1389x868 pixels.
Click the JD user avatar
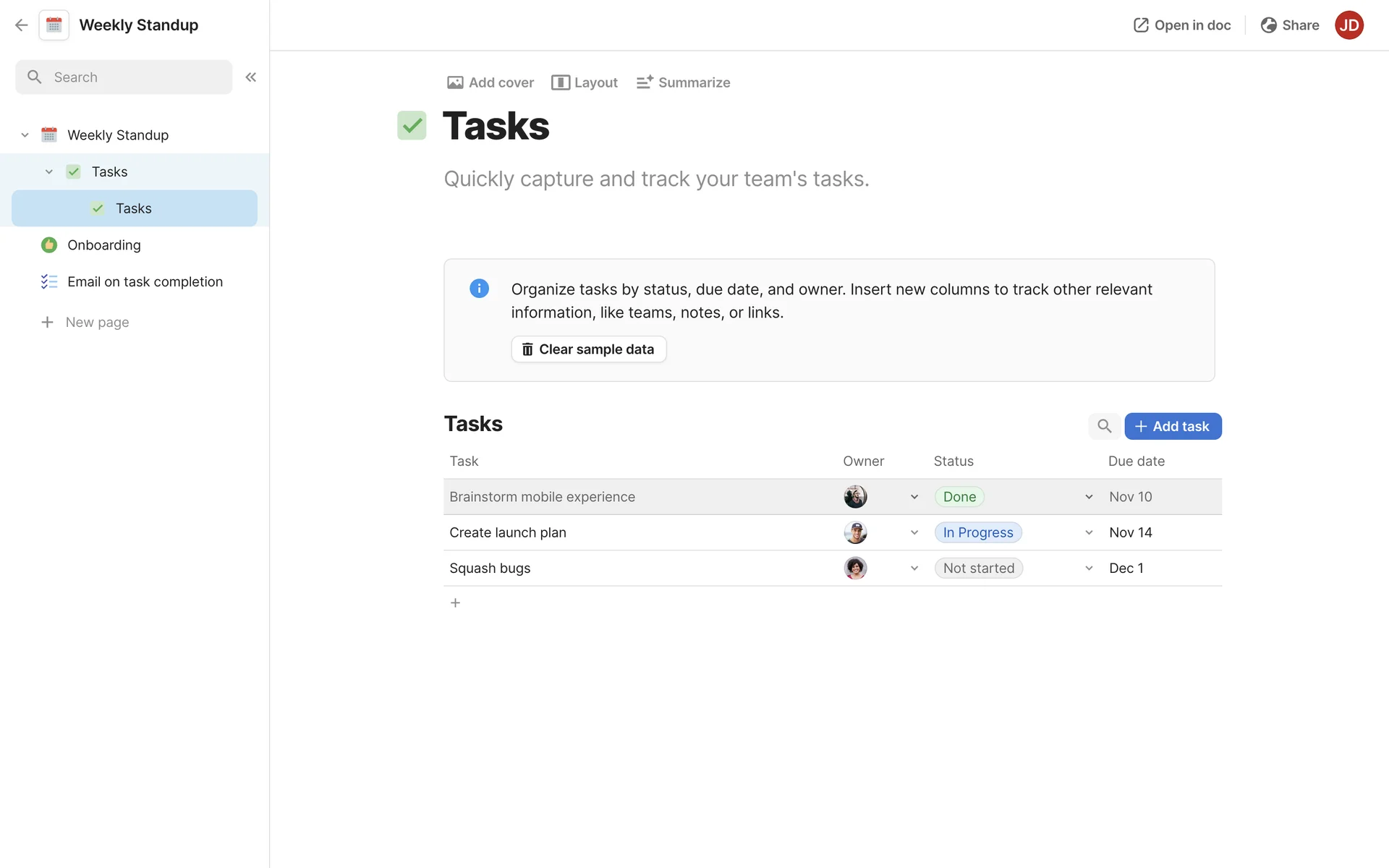point(1348,25)
